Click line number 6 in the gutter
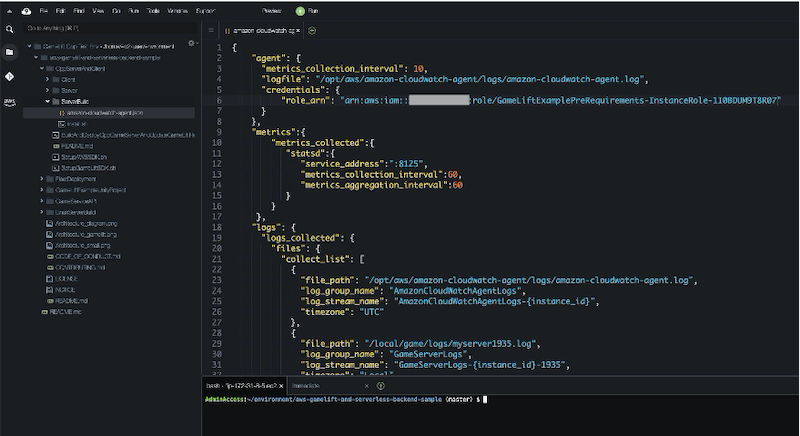The image size is (800, 436). pyautogui.click(x=219, y=100)
